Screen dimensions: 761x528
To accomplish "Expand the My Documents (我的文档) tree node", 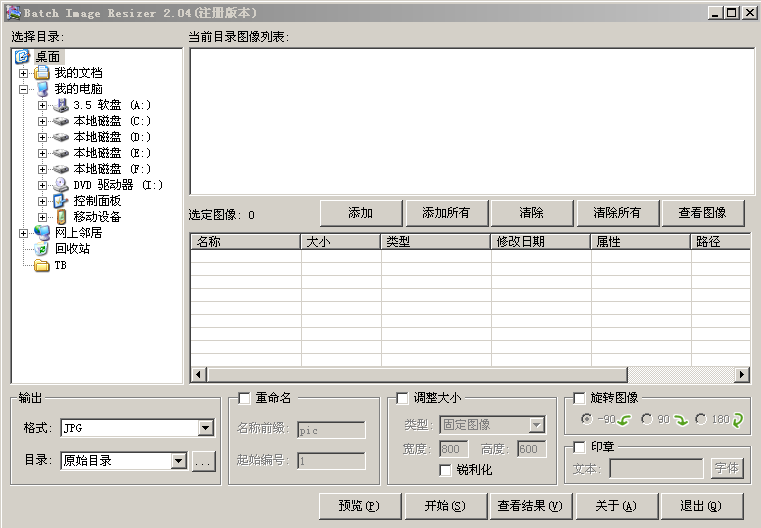I will (23, 73).
